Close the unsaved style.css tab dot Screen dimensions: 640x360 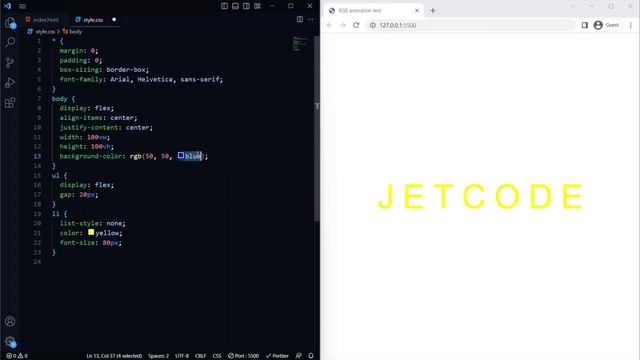pyautogui.click(x=114, y=20)
